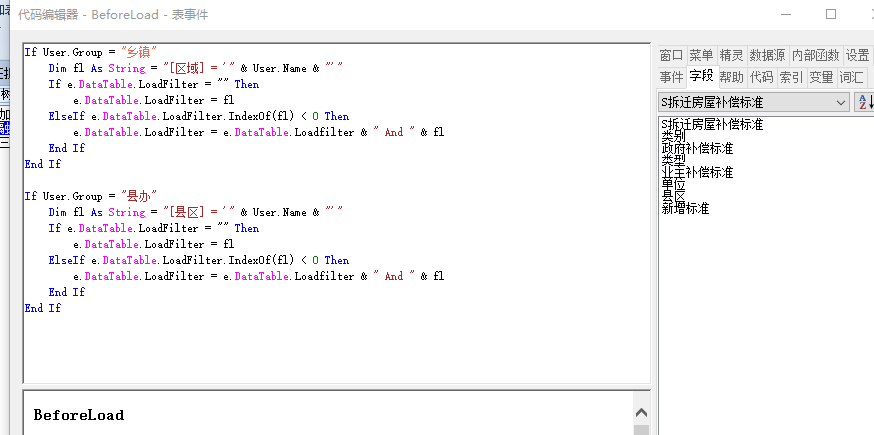Select 业主补偿标准 in the field list
874x435 pixels.
pyautogui.click(x=697, y=172)
